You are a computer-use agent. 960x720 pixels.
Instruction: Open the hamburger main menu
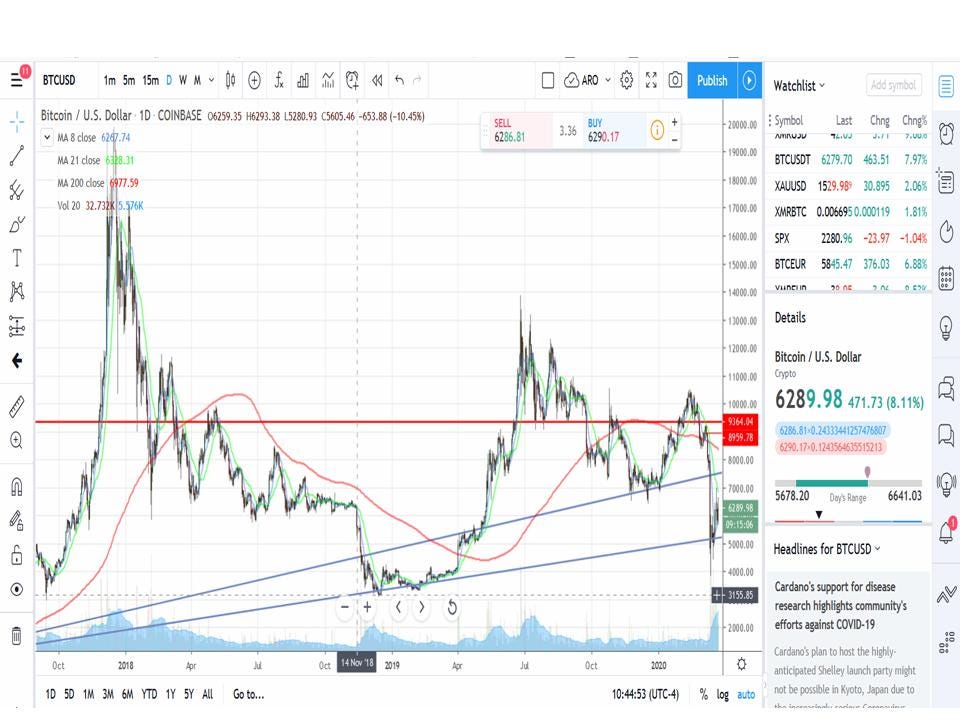pyautogui.click(x=17, y=80)
